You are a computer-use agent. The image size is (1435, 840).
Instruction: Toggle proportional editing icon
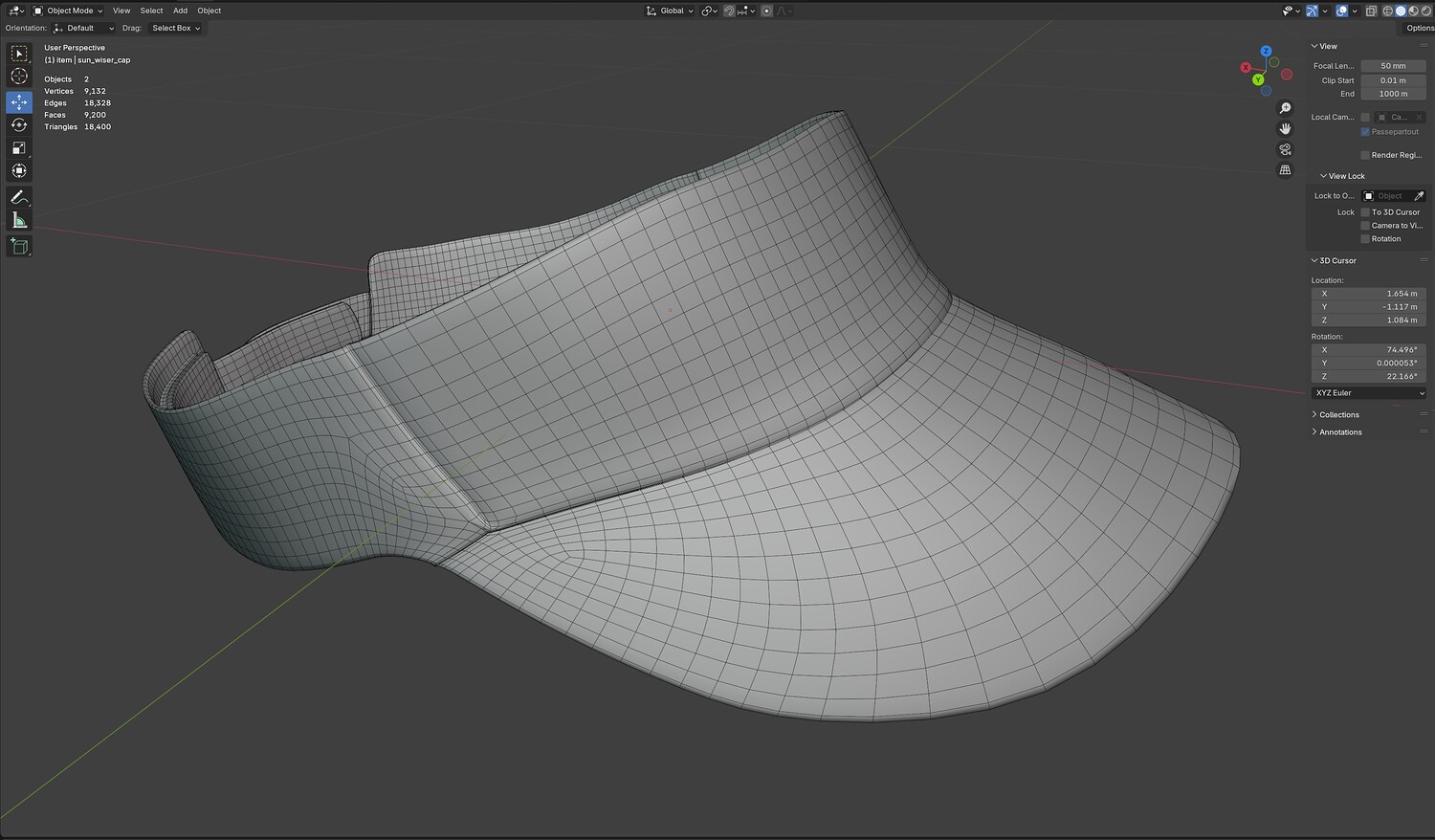[x=766, y=11]
